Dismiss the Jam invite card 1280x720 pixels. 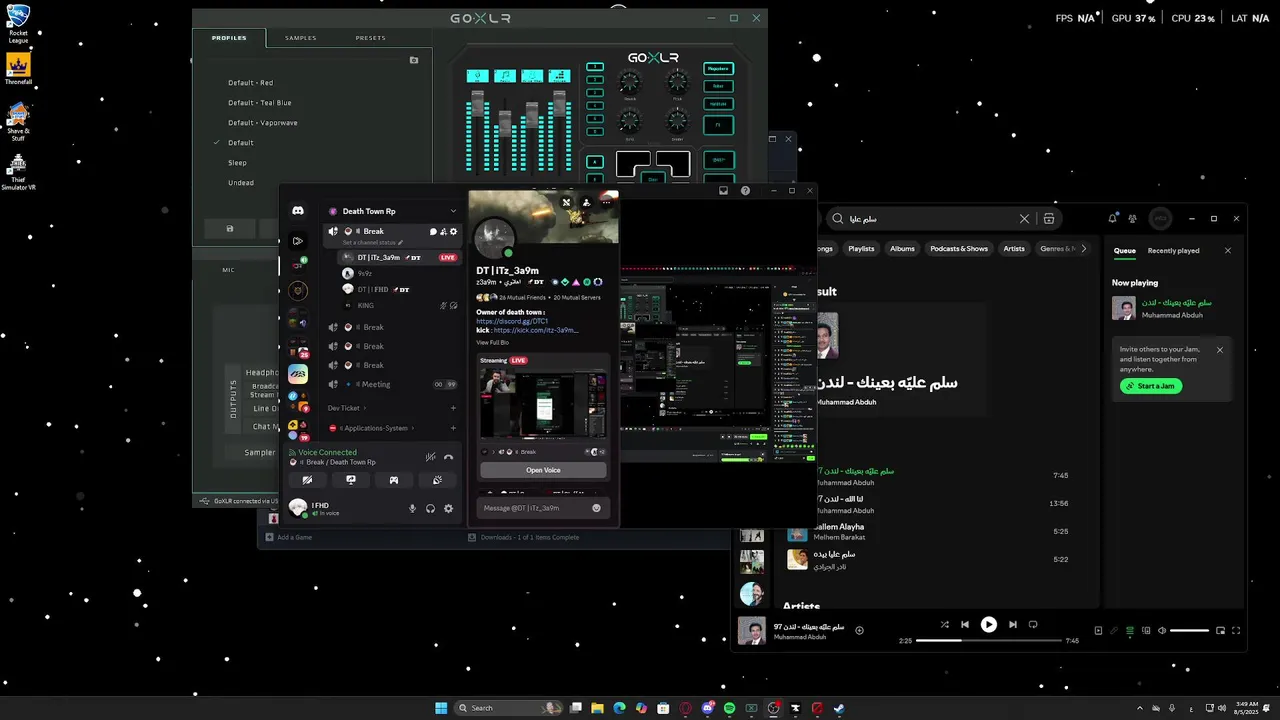coord(1220,350)
